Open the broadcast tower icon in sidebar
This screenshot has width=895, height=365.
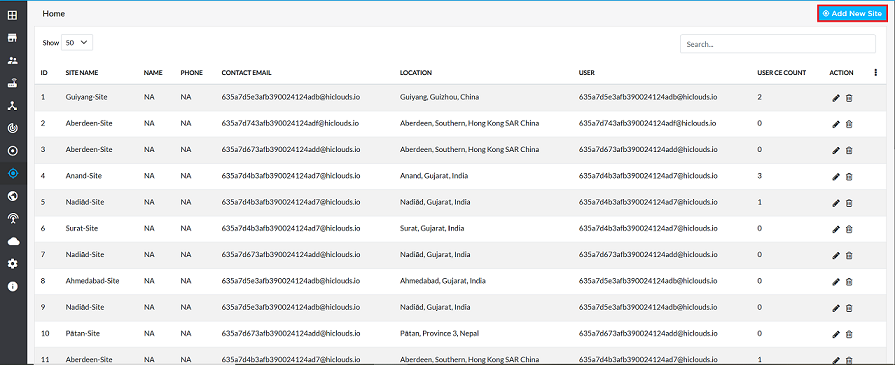[13, 218]
